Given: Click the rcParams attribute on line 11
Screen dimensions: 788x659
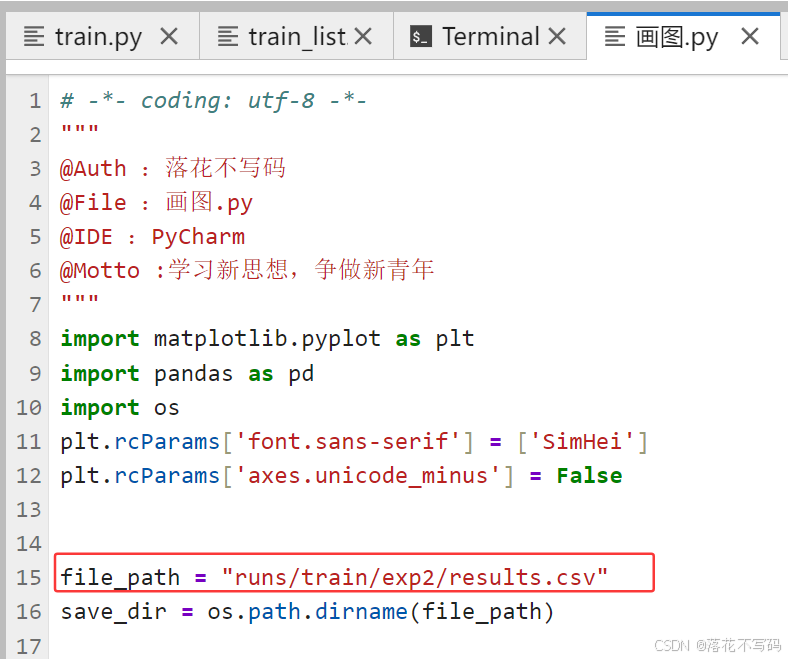Looking at the screenshot, I should (x=167, y=441).
